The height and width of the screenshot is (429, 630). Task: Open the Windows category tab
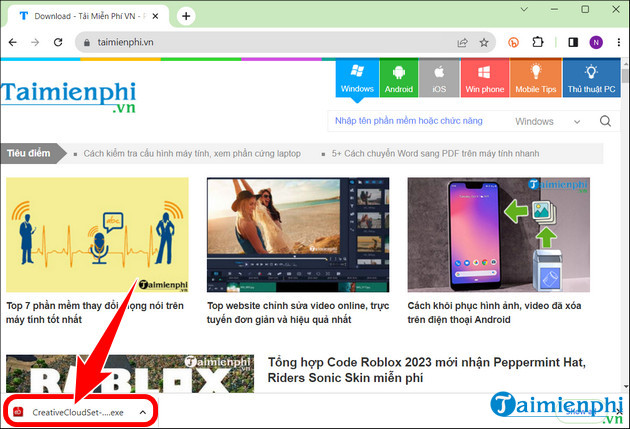(357, 78)
